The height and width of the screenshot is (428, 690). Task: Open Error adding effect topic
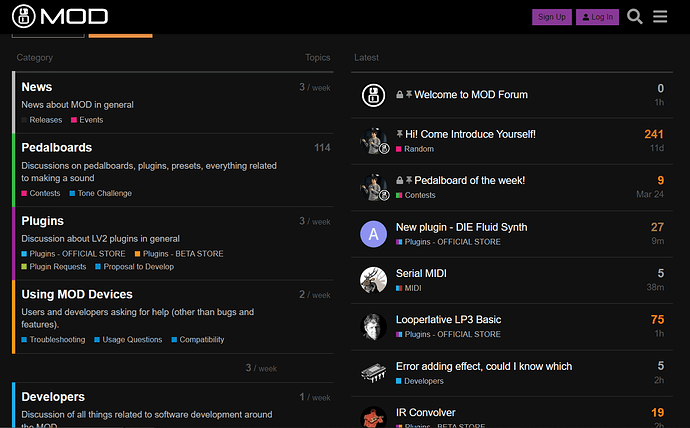pos(484,366)
